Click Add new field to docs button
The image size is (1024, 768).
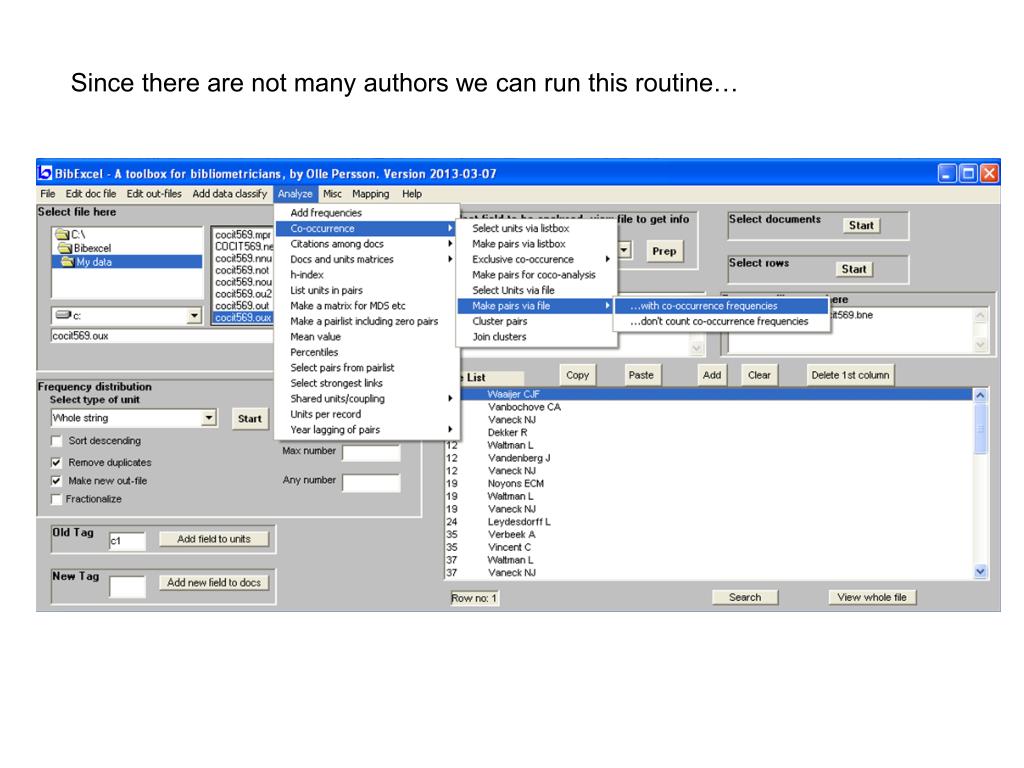[214, 583]
